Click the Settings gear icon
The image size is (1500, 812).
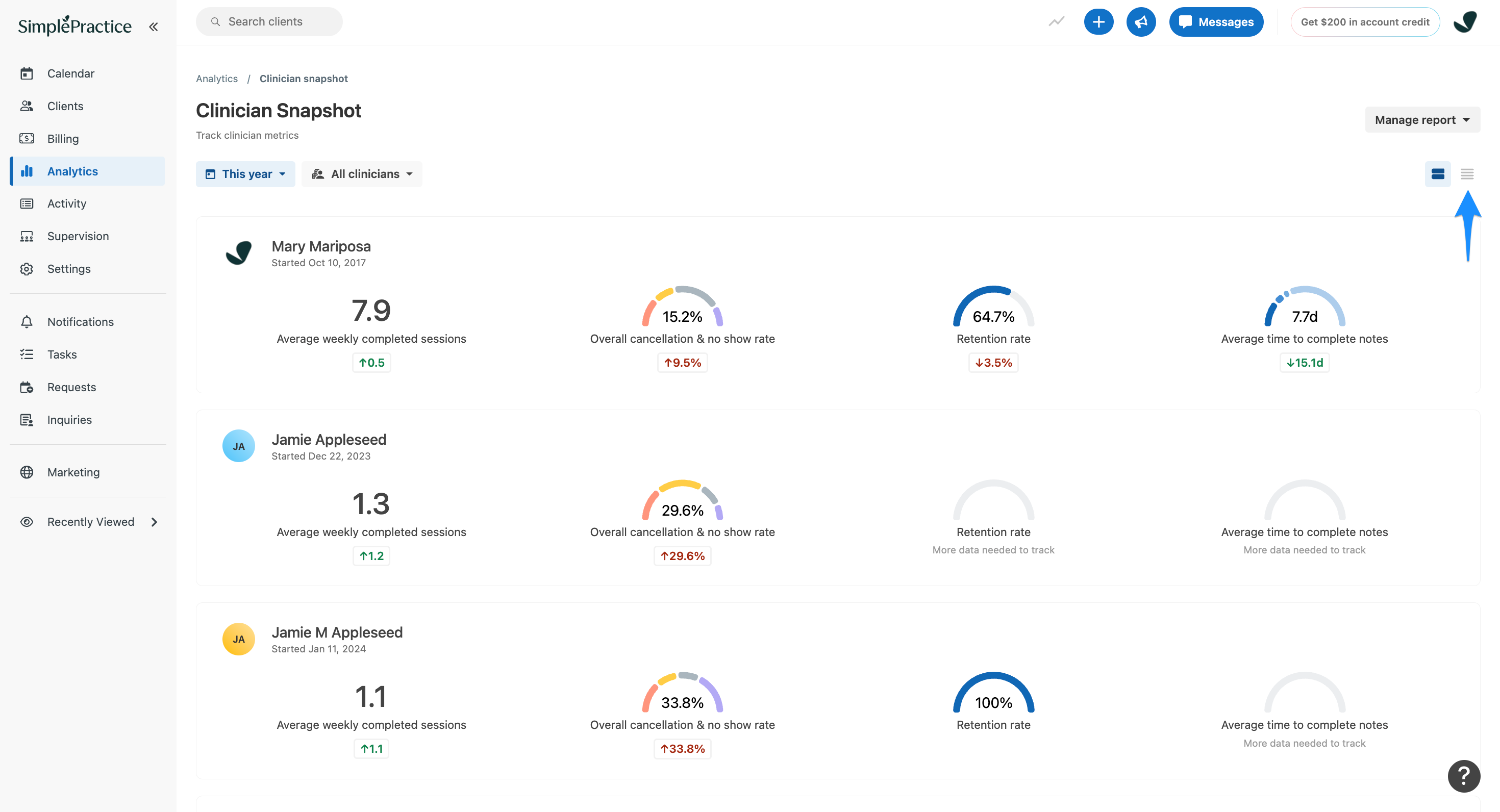[27, 269]
